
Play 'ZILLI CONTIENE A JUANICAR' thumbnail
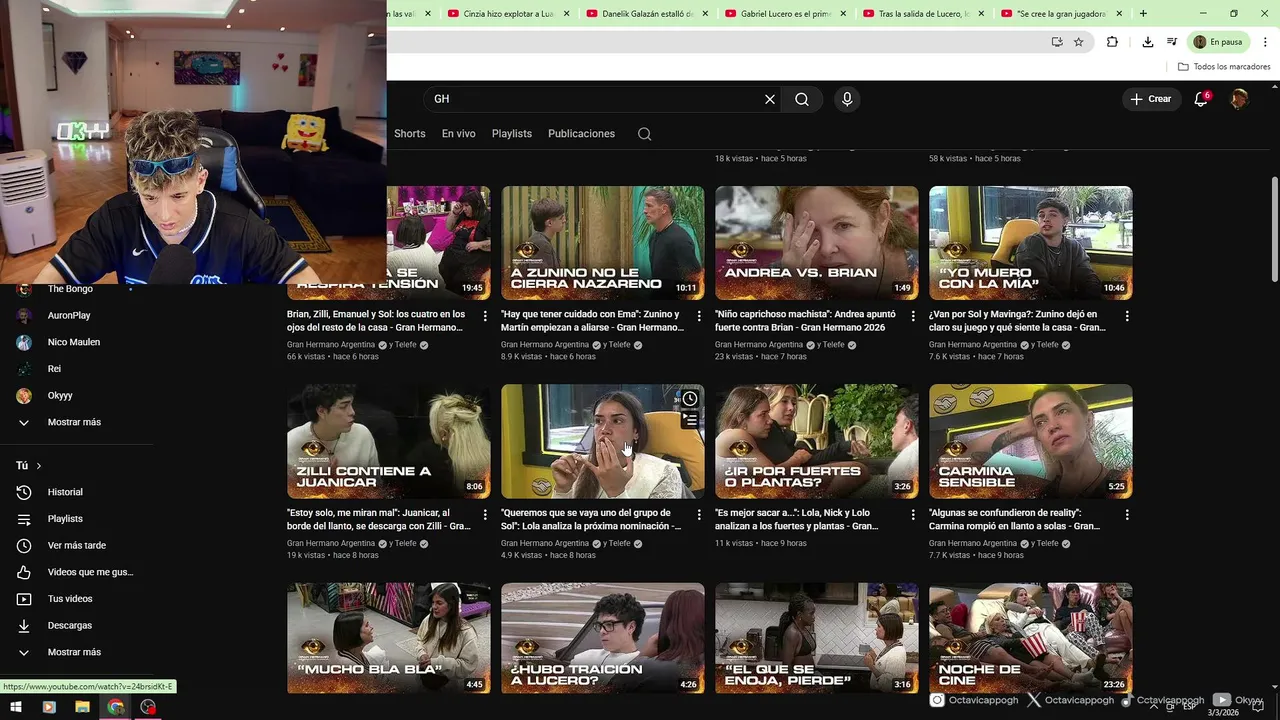389,441
